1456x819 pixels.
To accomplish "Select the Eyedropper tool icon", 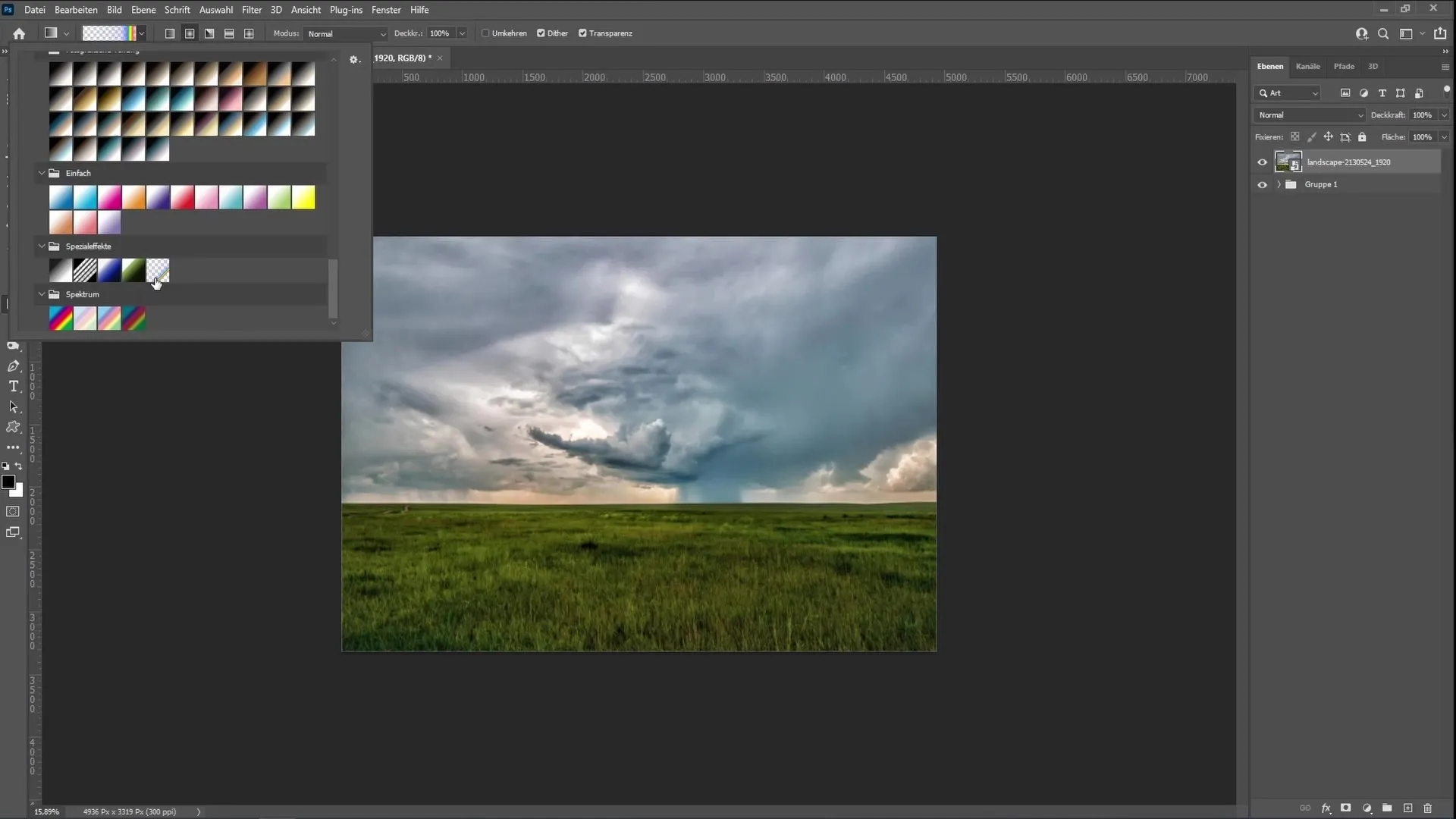I will pyautogui.click(x=13, y=345).
